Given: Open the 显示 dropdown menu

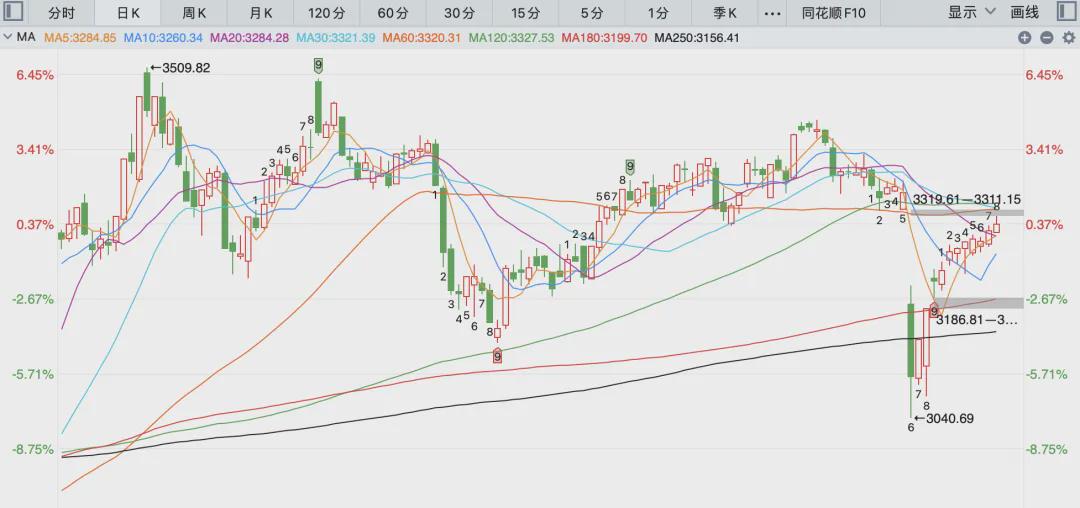Looking at the screenshot, I should point(972,12).
